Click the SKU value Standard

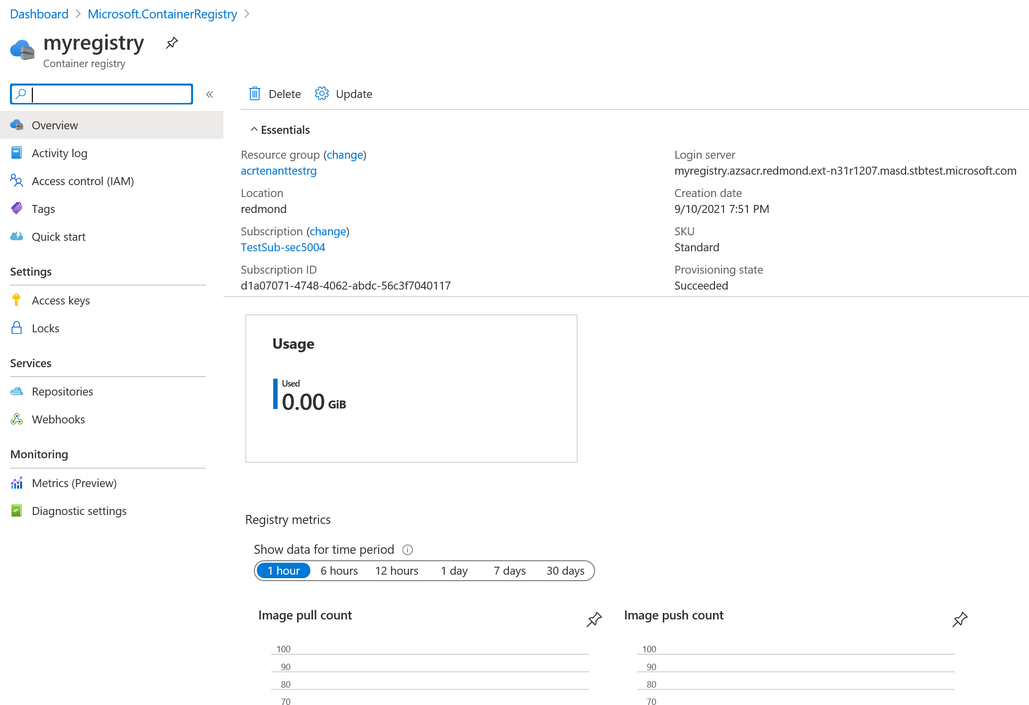(697, 247)
